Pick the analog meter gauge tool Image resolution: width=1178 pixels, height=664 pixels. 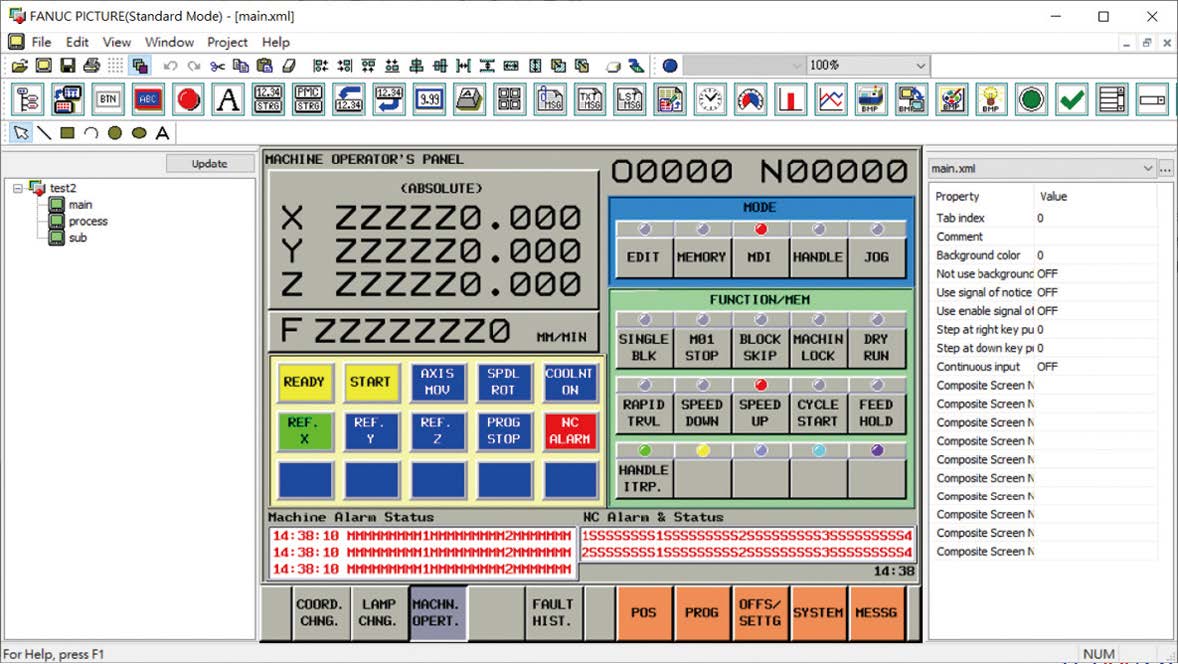[x=750, y=99]
